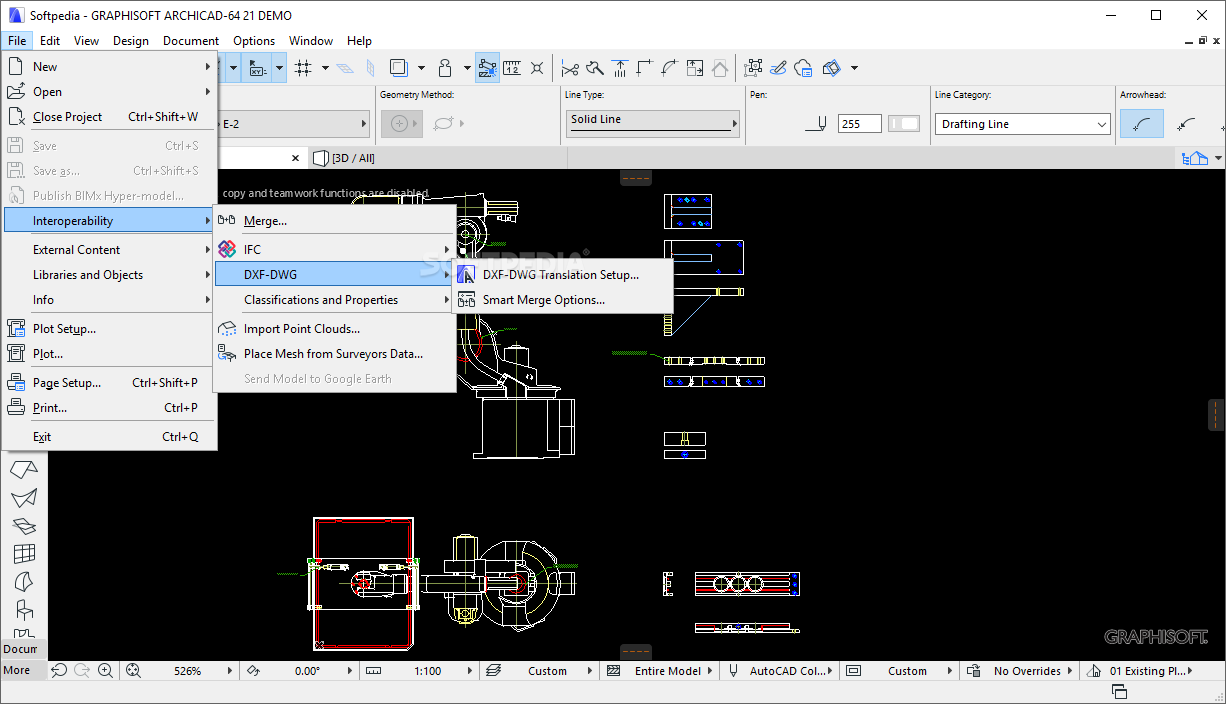Open the Line Category dropdown
This screenshot has width=1226, height=704.
click(x=1023, y=124)
